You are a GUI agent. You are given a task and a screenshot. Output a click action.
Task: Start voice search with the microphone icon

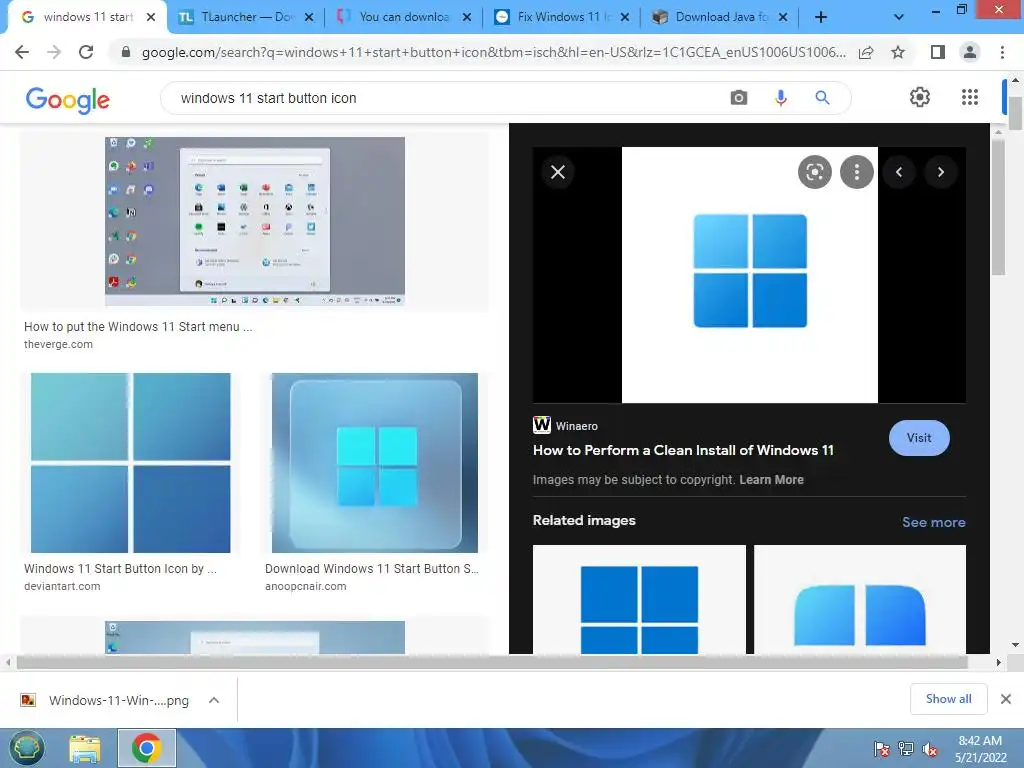pos(780,98)
